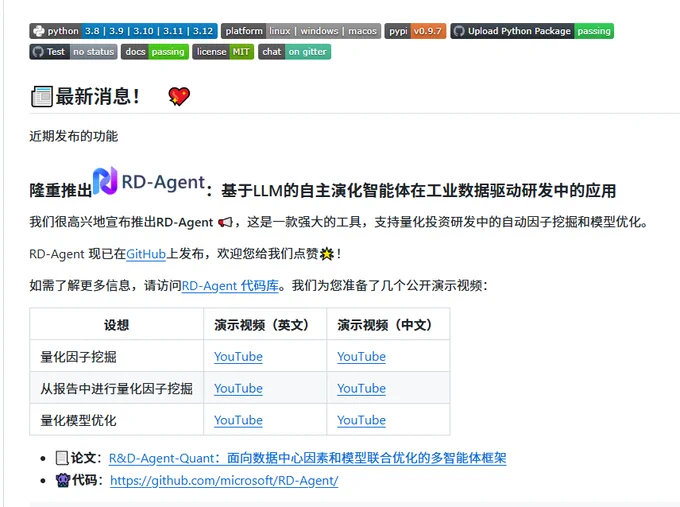Click the 演示视频（中文） column header
The height and width of the screenshot is (507, 680).
[x=388, y=324]
